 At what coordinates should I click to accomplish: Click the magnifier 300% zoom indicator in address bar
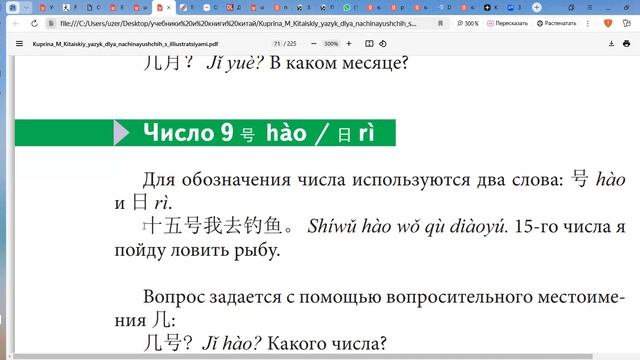tap(467, 24)
